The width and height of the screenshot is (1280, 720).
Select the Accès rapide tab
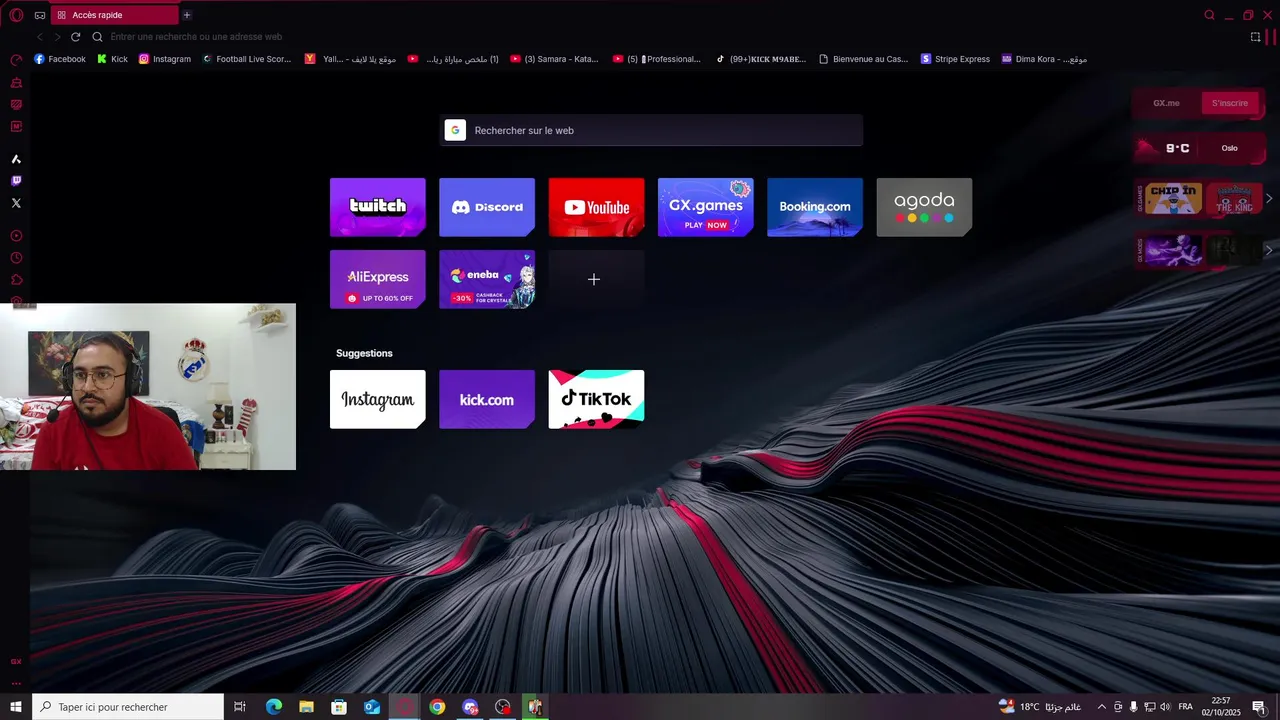click(115, 15)
